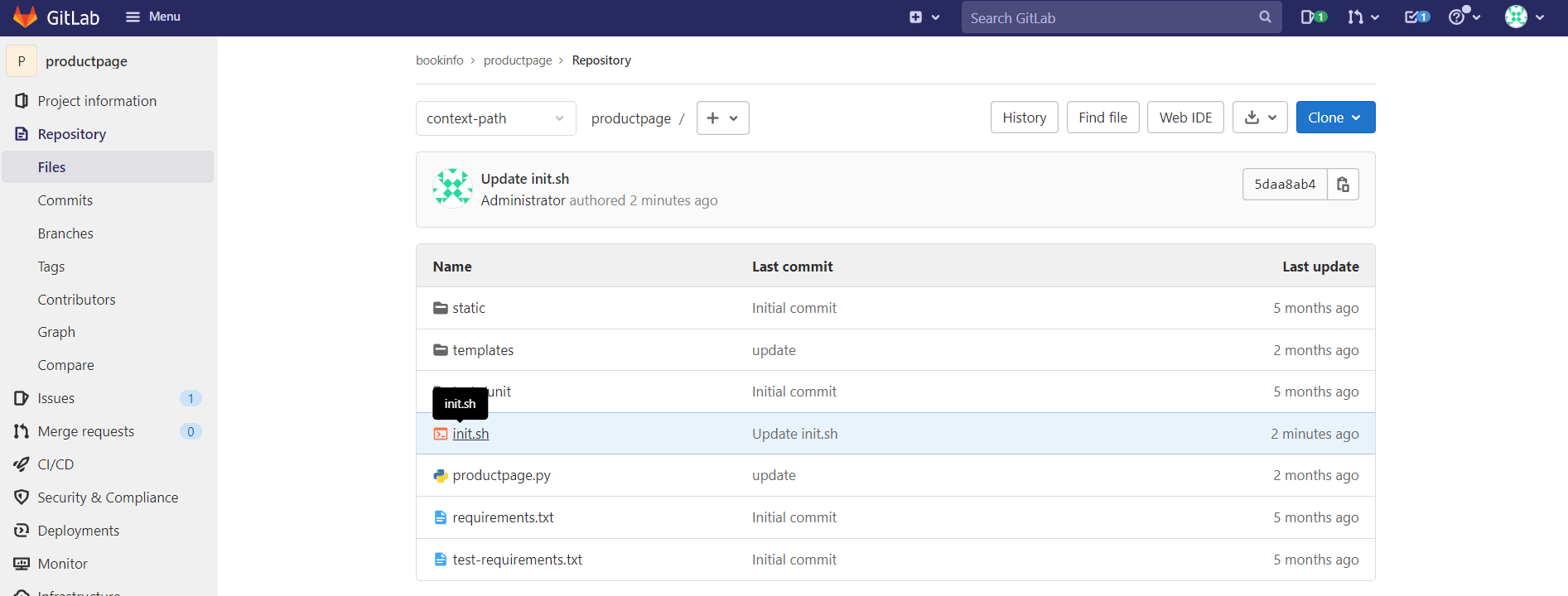Image resolution: width=1568 pixels, height=596 pixels.
Task: Click Administrator author link
Action: pyautogui.click(x=523, y=200)
